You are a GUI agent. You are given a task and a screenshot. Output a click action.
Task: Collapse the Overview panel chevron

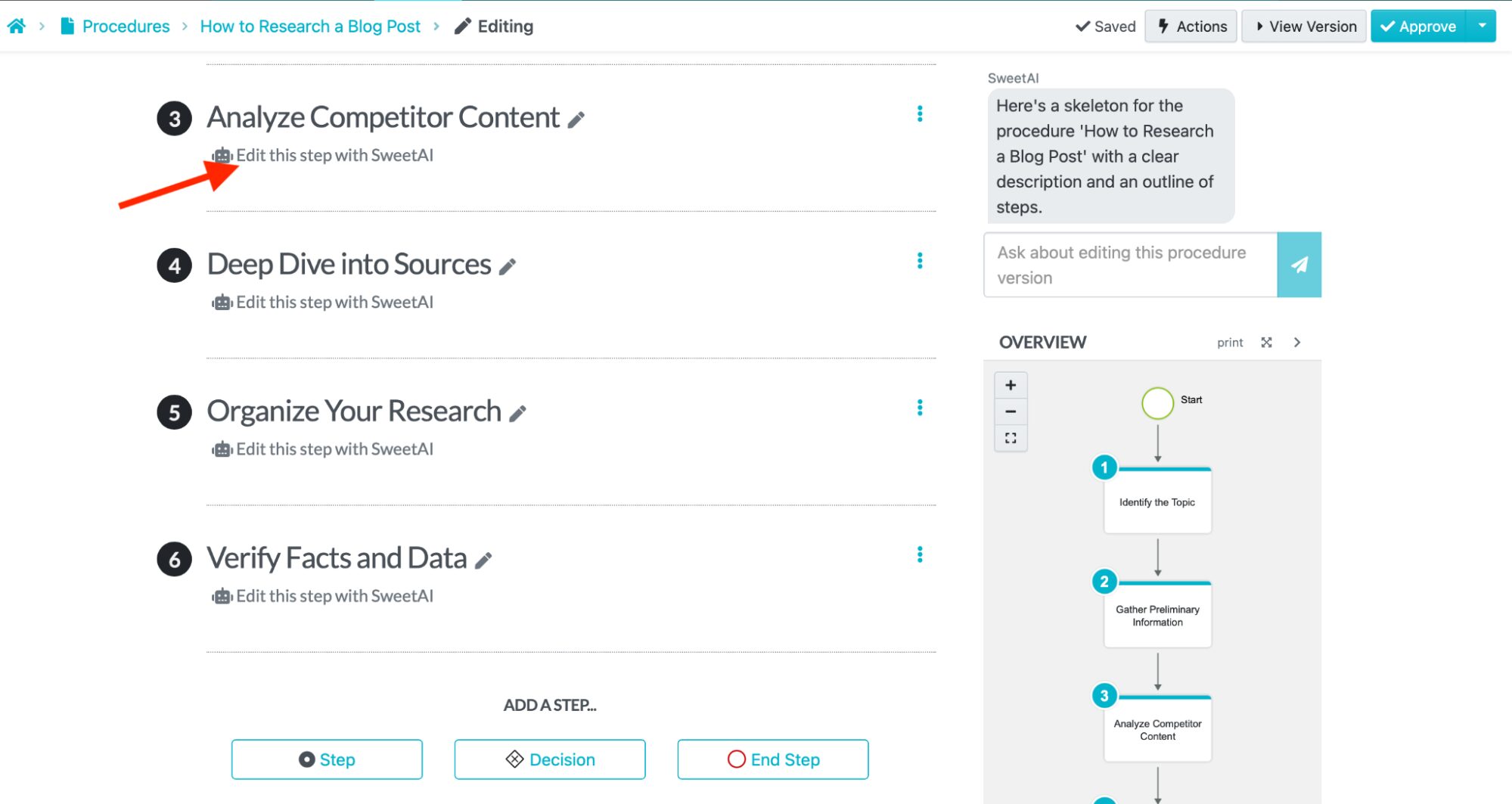point(1297,343)
